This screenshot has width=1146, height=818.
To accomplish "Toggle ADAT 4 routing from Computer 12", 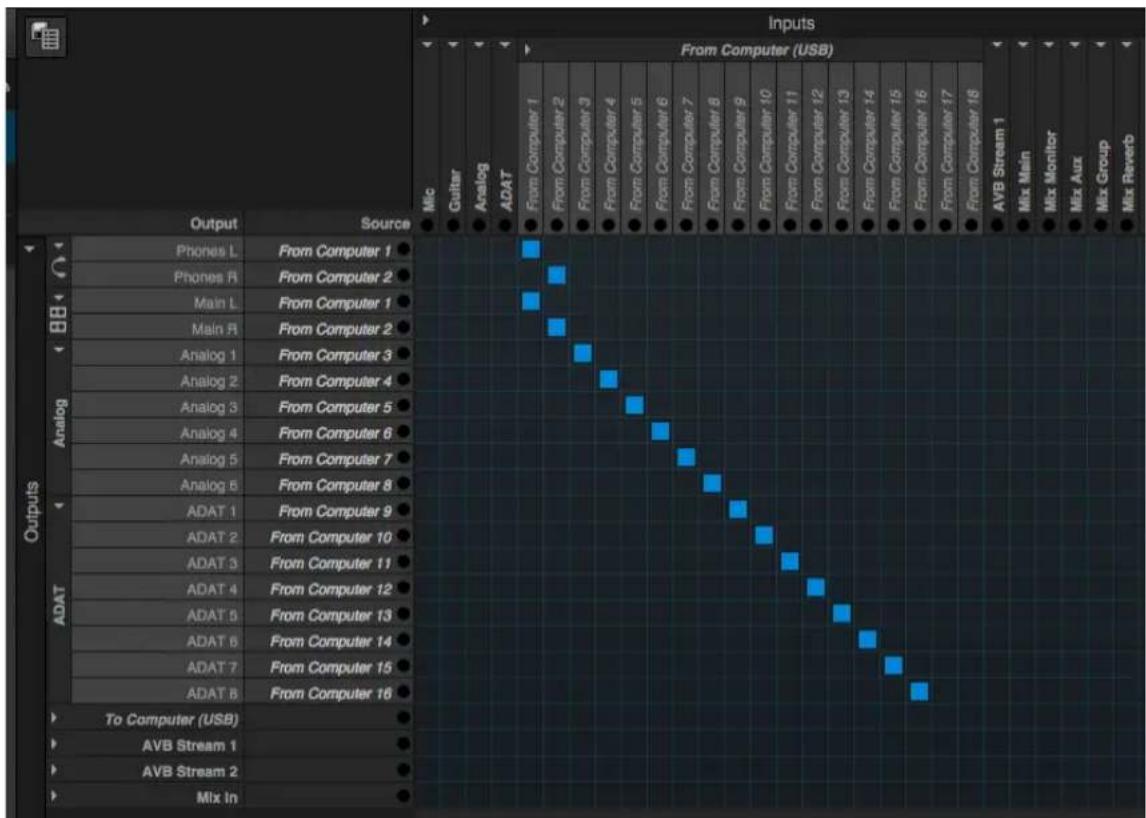I will [816, 587].
